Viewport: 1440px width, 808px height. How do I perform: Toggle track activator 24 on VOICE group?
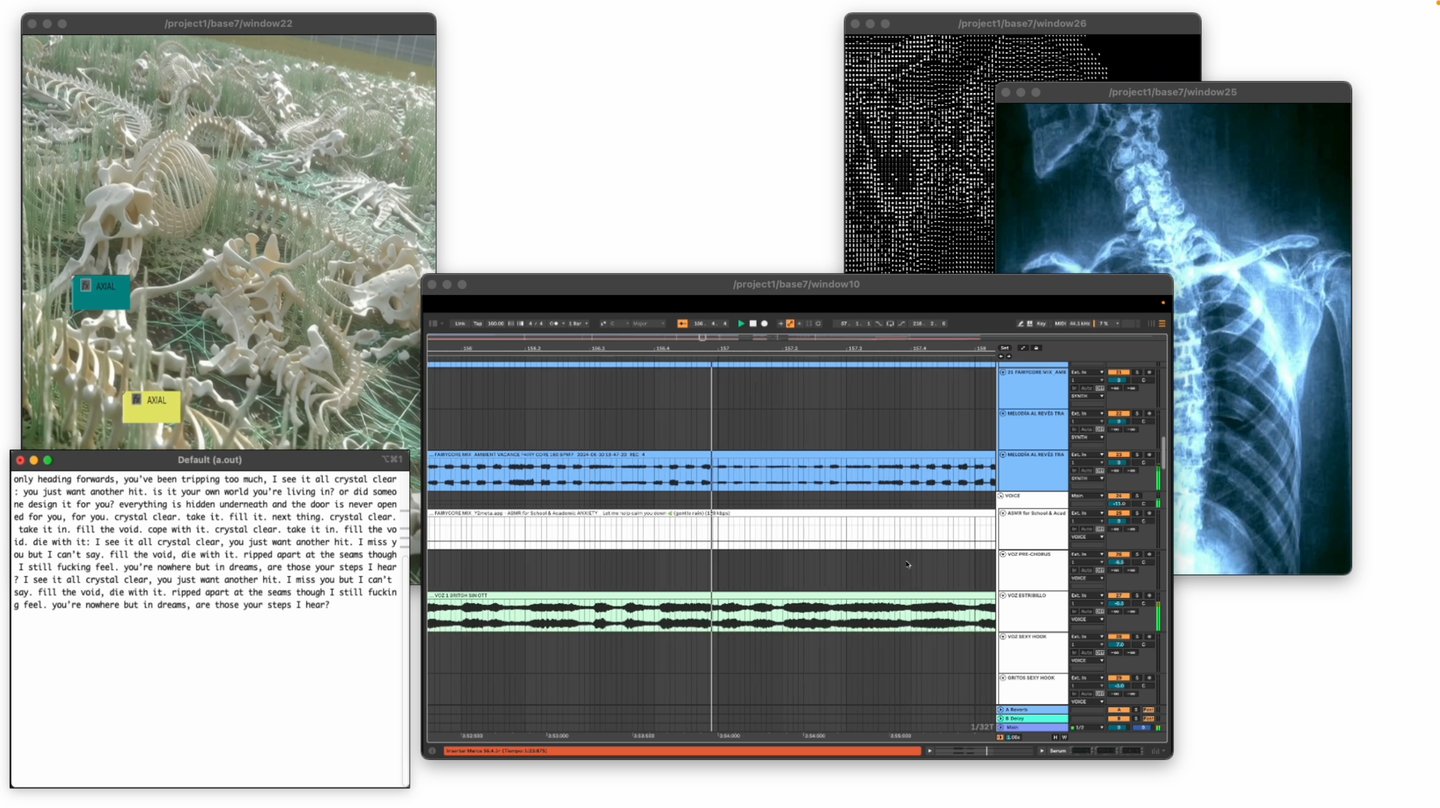click(1120, 496)
